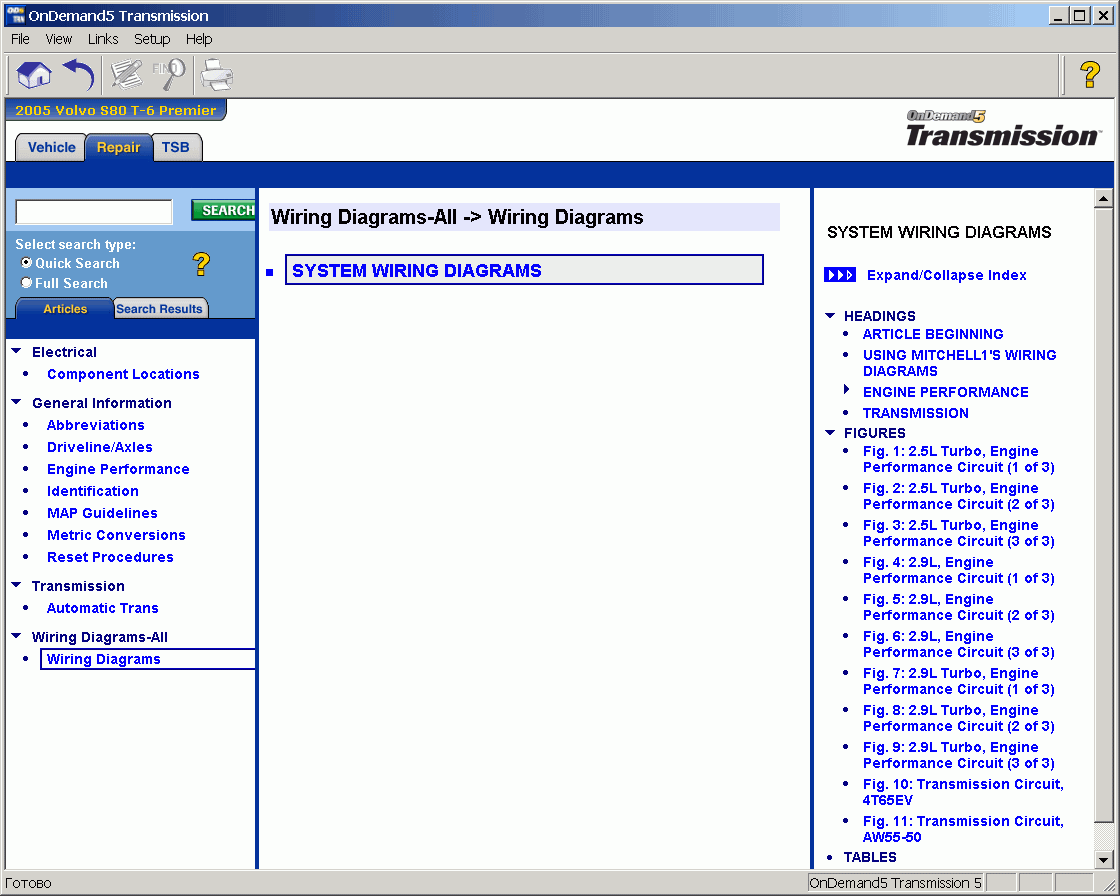Open Help via the yellow question mark icon
This screenshot has width=1120, height=896.
(x=1089, y=74)
